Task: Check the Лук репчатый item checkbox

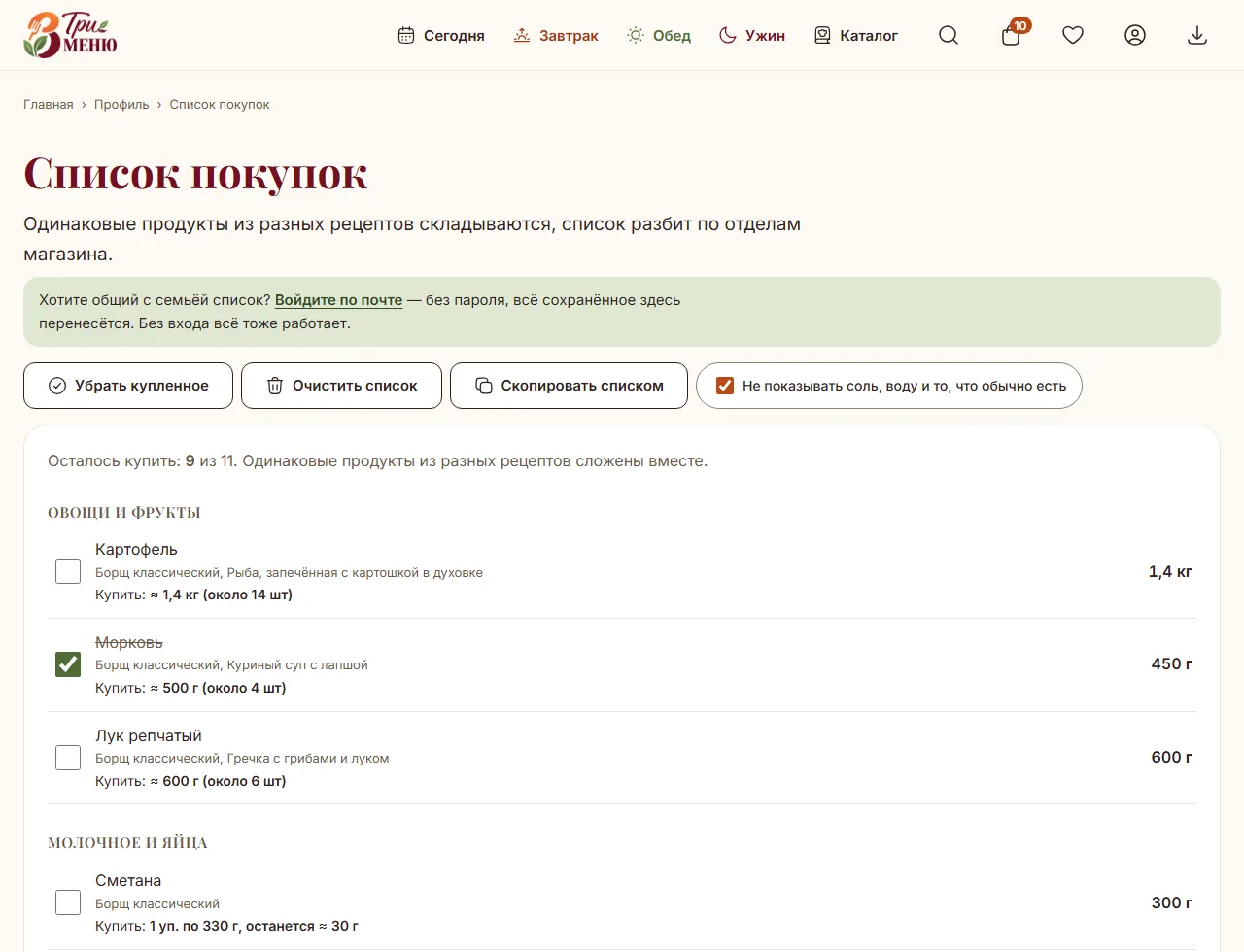Action: (x=68, y=758)
